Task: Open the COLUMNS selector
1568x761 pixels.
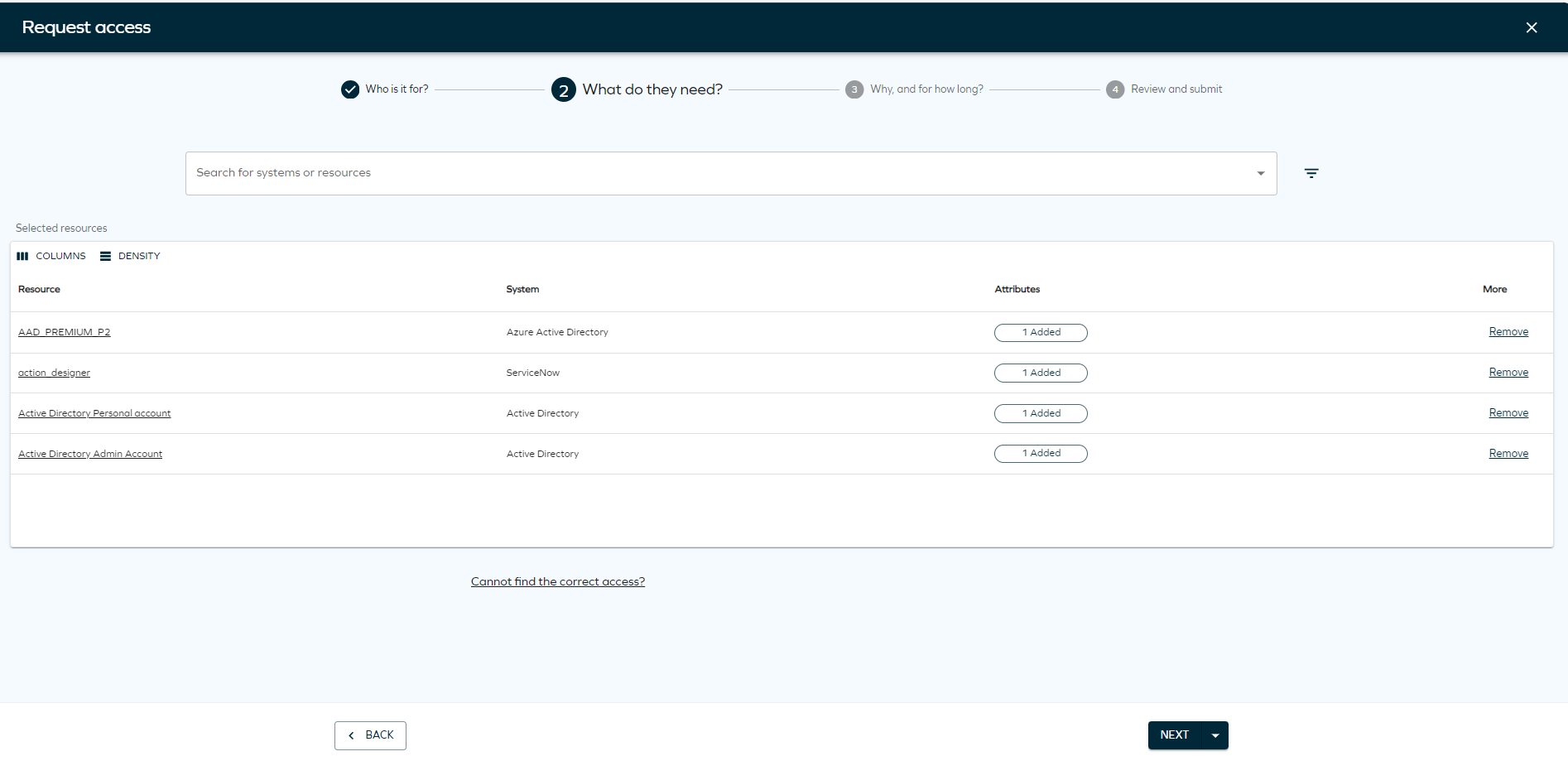Action: pos(51,256)
